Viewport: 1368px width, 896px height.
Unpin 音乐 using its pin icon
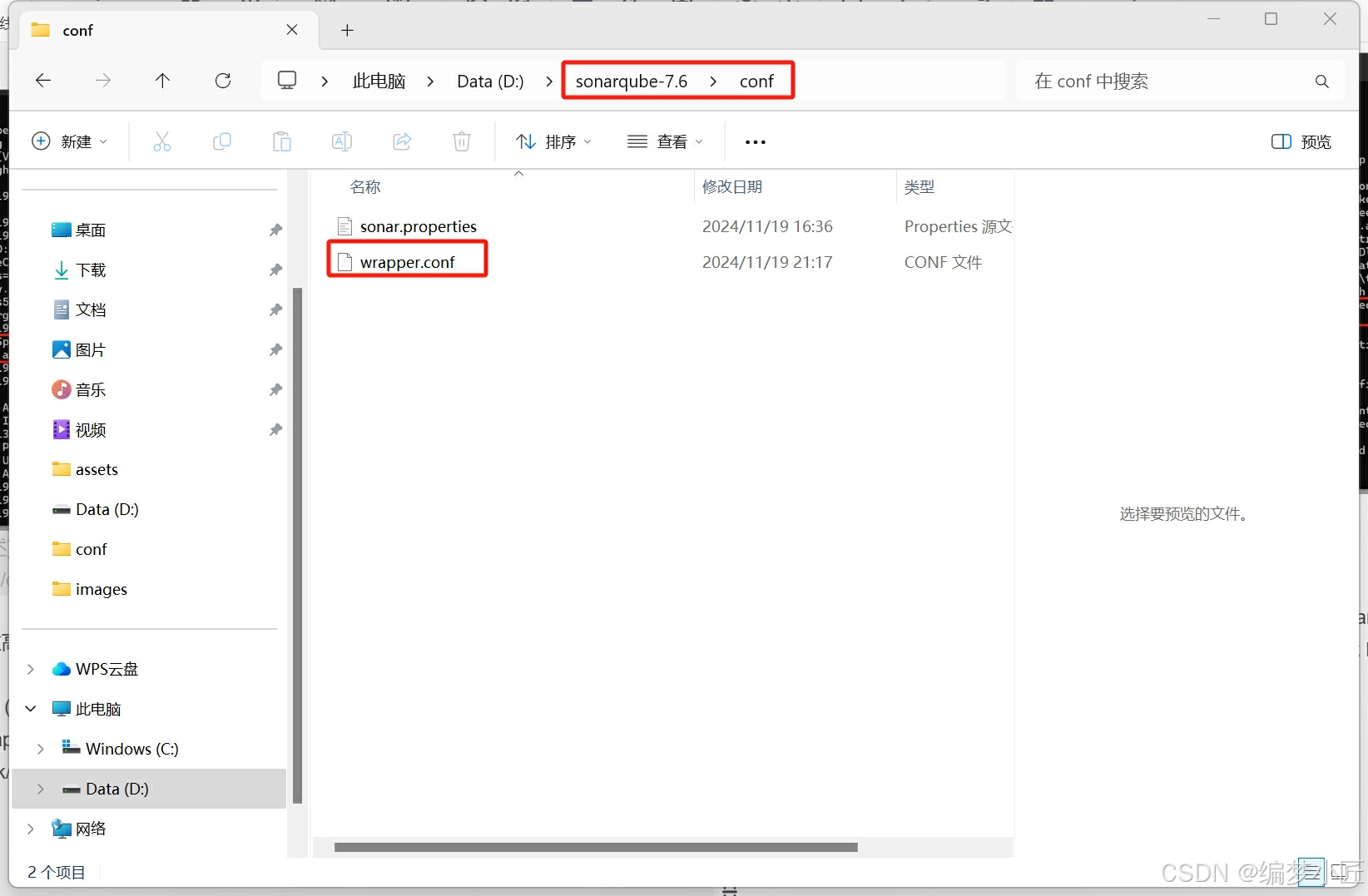tap(275, 389)
